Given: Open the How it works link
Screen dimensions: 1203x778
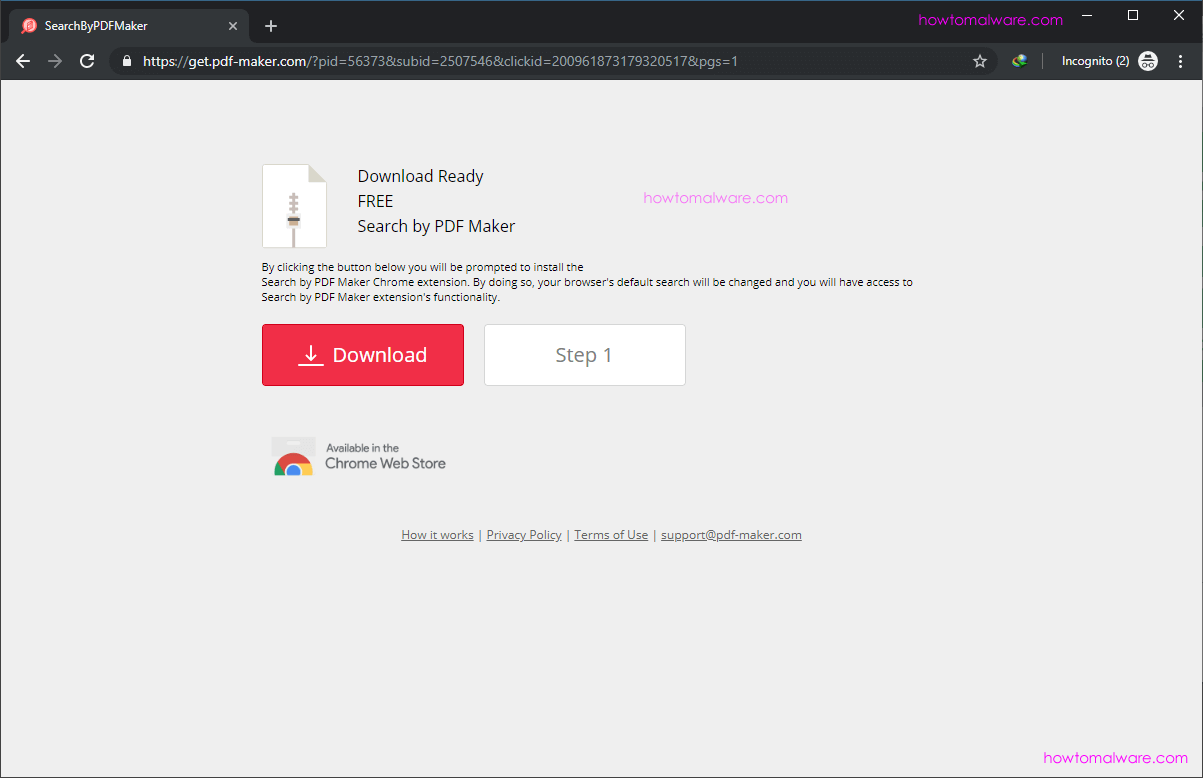Looking at the screenshot, I should tap(437, 535).
